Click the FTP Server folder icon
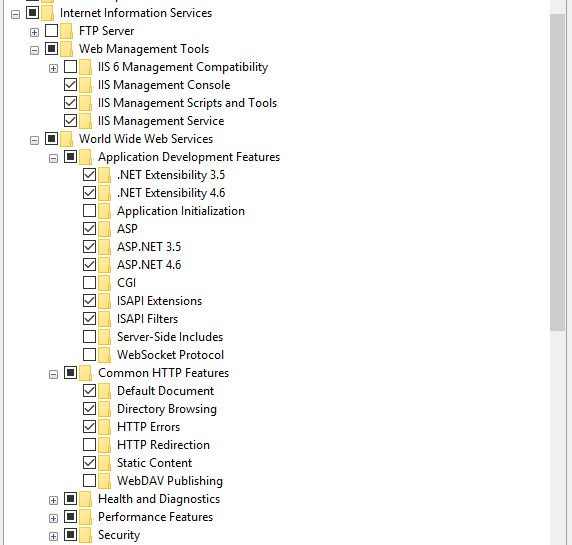This screenshot has height=545, width=572. pyautogui.click(x=66, y=31)
